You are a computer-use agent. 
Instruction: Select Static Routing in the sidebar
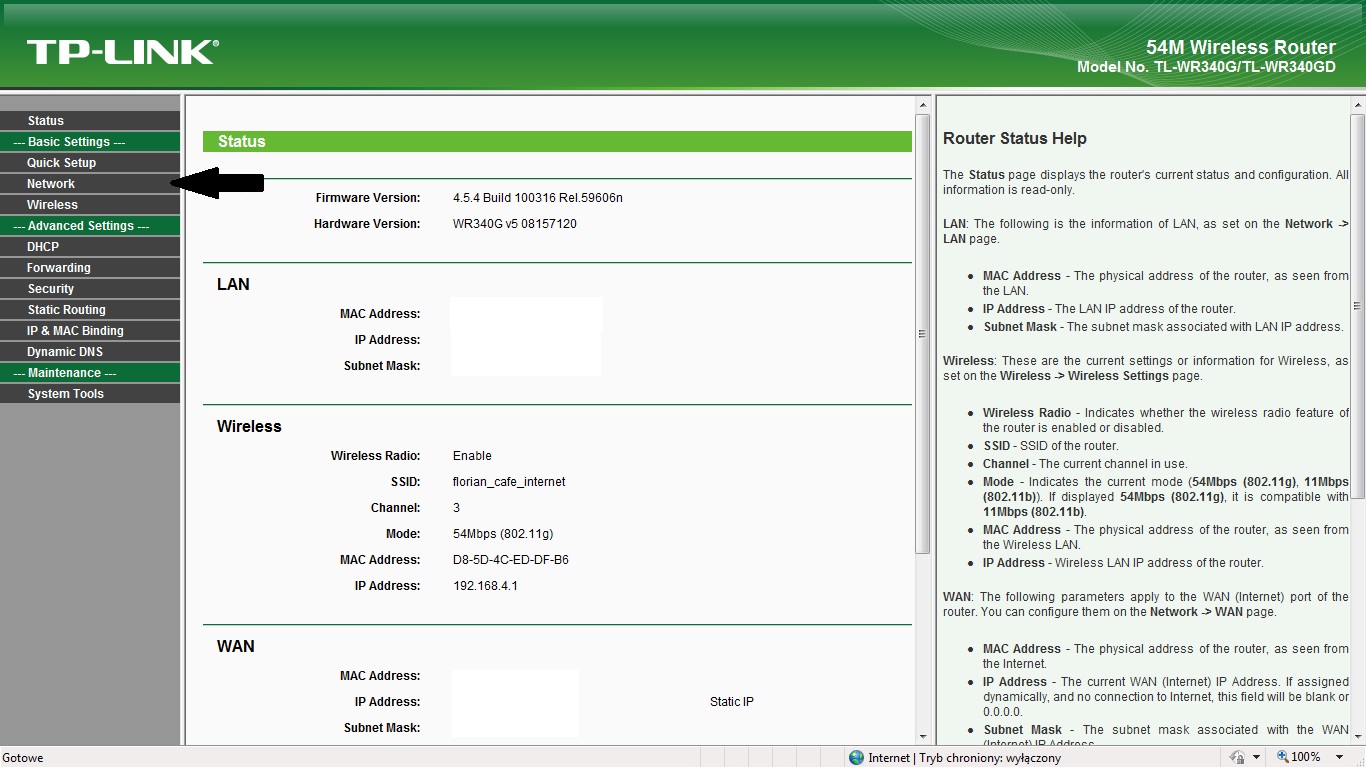90,310
